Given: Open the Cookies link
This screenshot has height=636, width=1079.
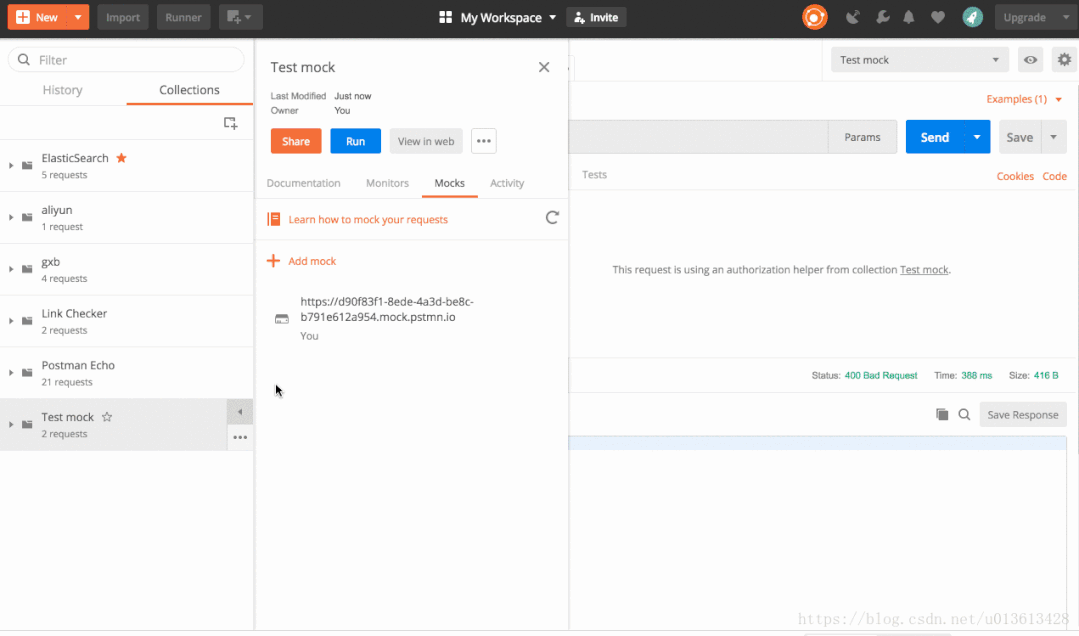Looking at the screenshot, I should coord(1015,176).
